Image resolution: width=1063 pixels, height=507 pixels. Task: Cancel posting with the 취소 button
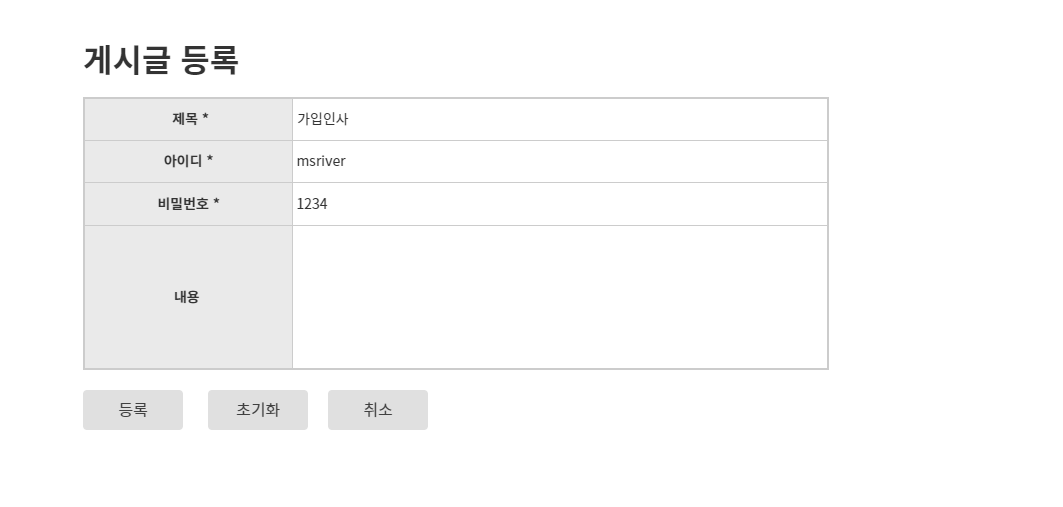coord(378,410)
